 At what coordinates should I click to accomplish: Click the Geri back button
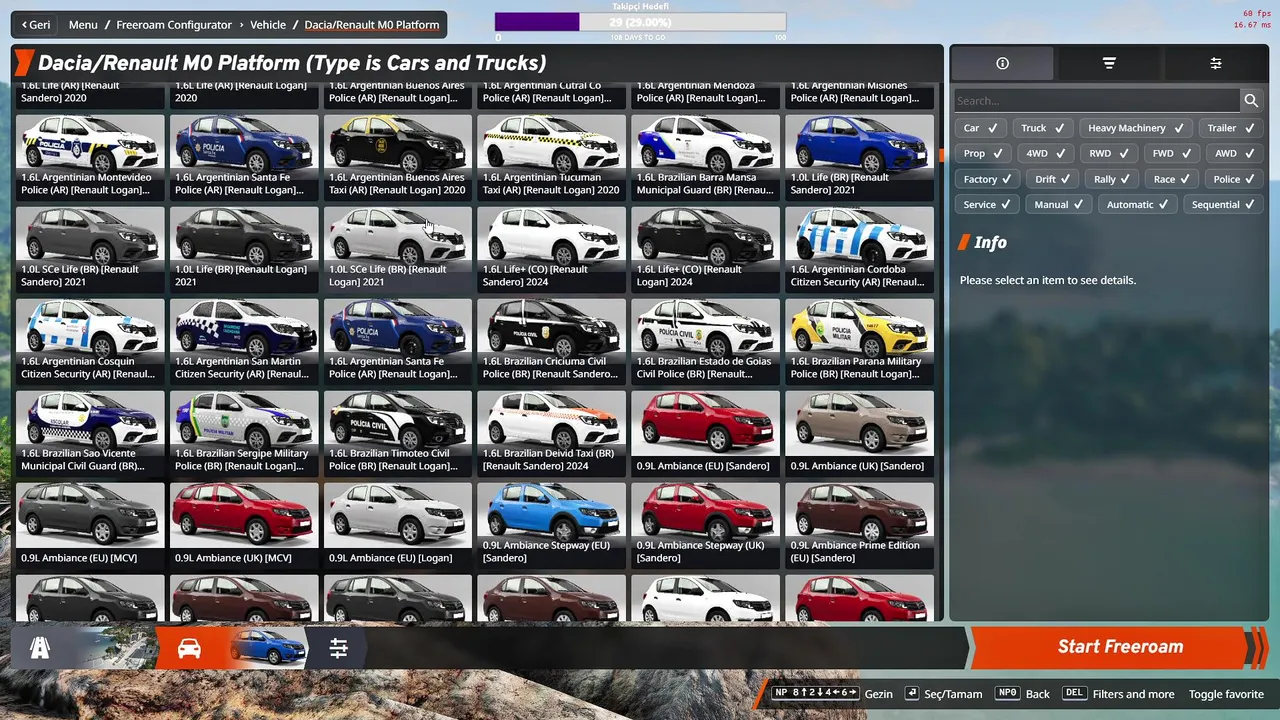(36, 25)
